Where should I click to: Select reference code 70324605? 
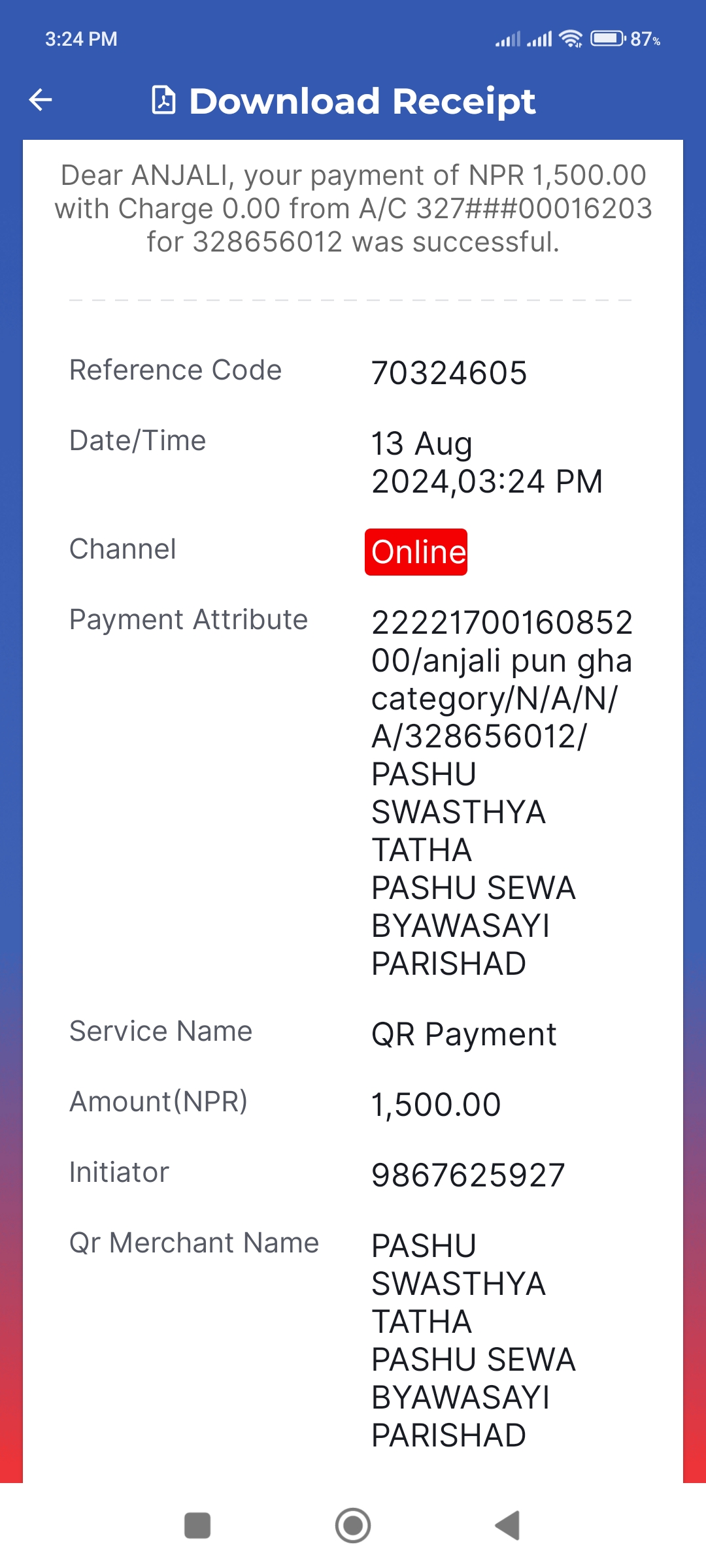[x=449, y=373]
